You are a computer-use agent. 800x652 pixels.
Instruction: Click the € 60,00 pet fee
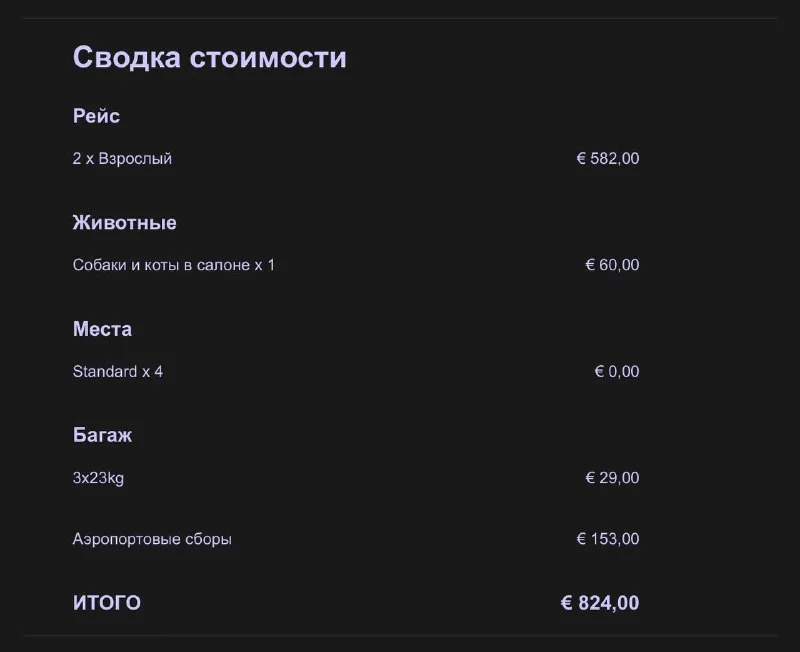point(612,265)
